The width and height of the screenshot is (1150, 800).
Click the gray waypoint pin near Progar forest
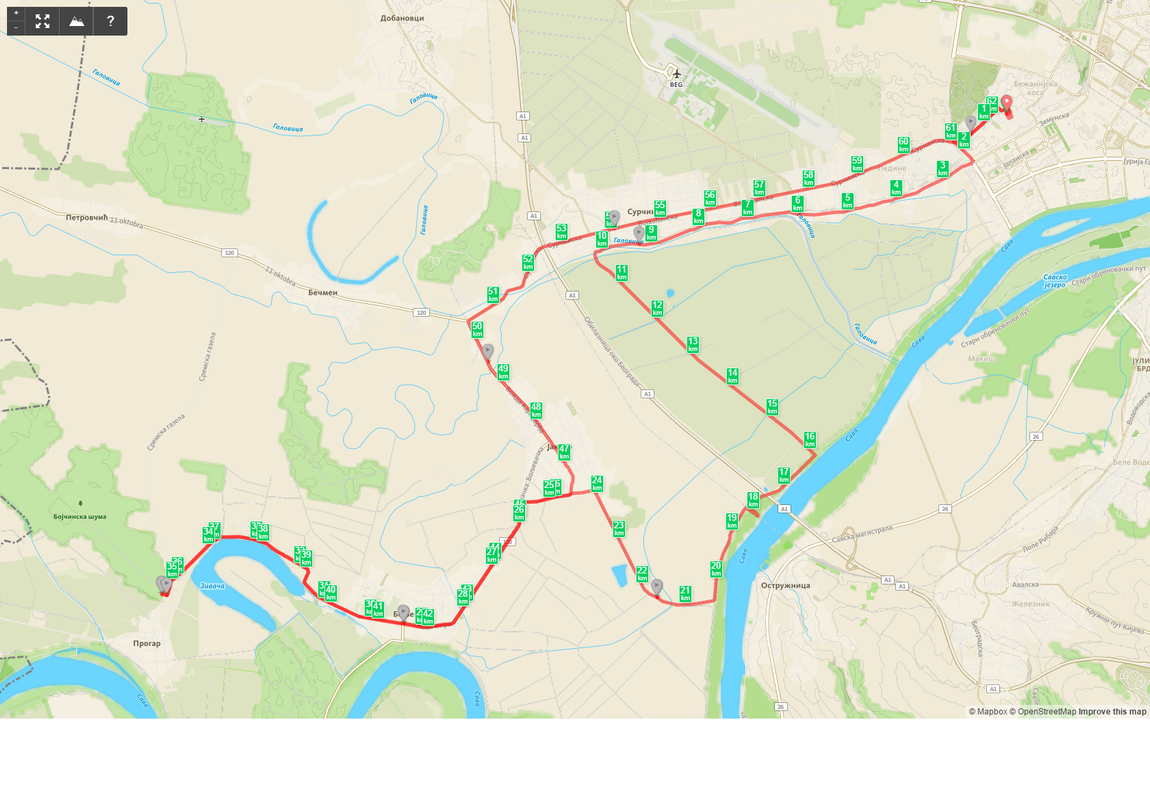pyautogui.click(x=164, y=584)
